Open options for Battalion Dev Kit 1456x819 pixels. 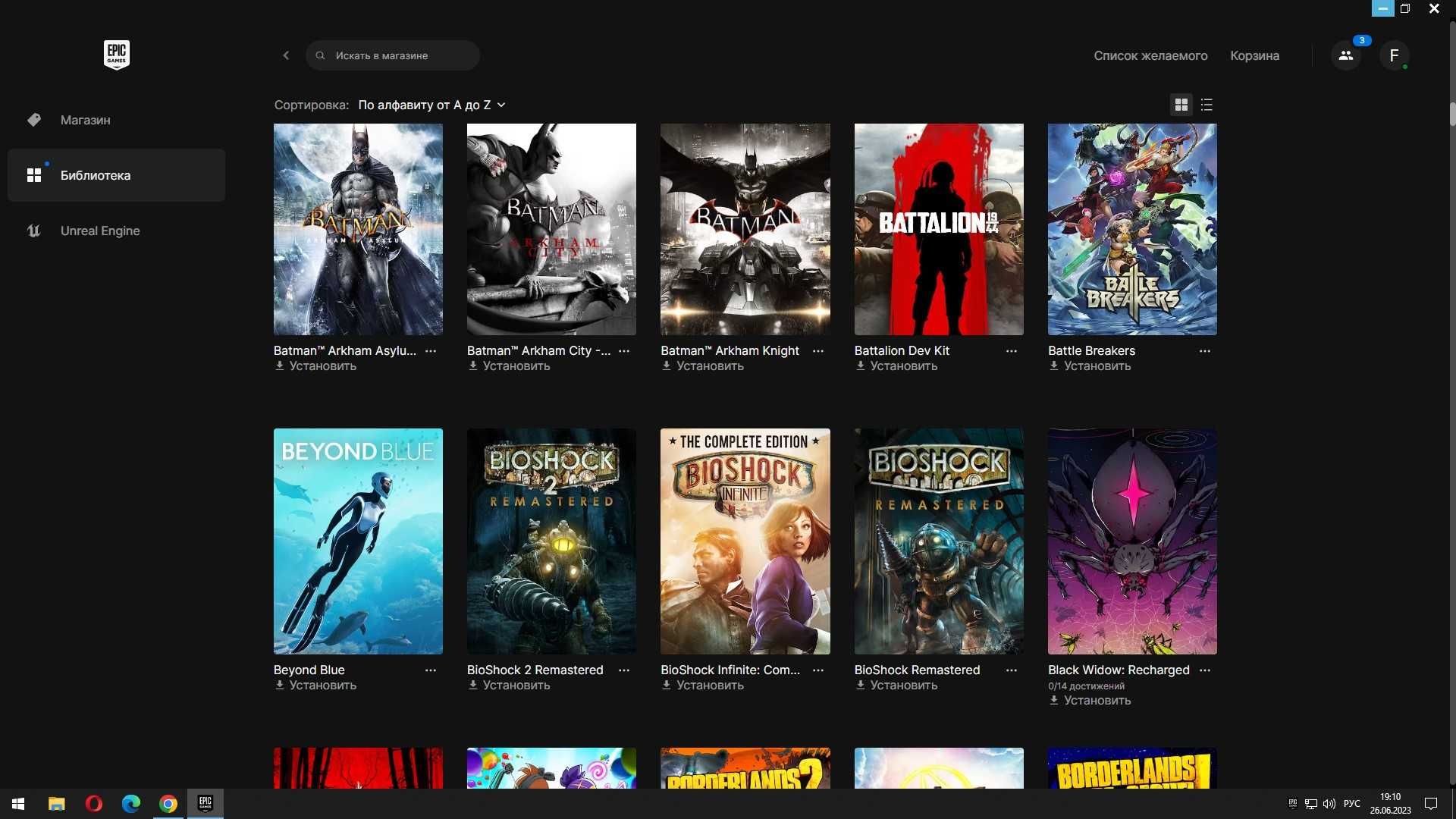(1012, 351)
